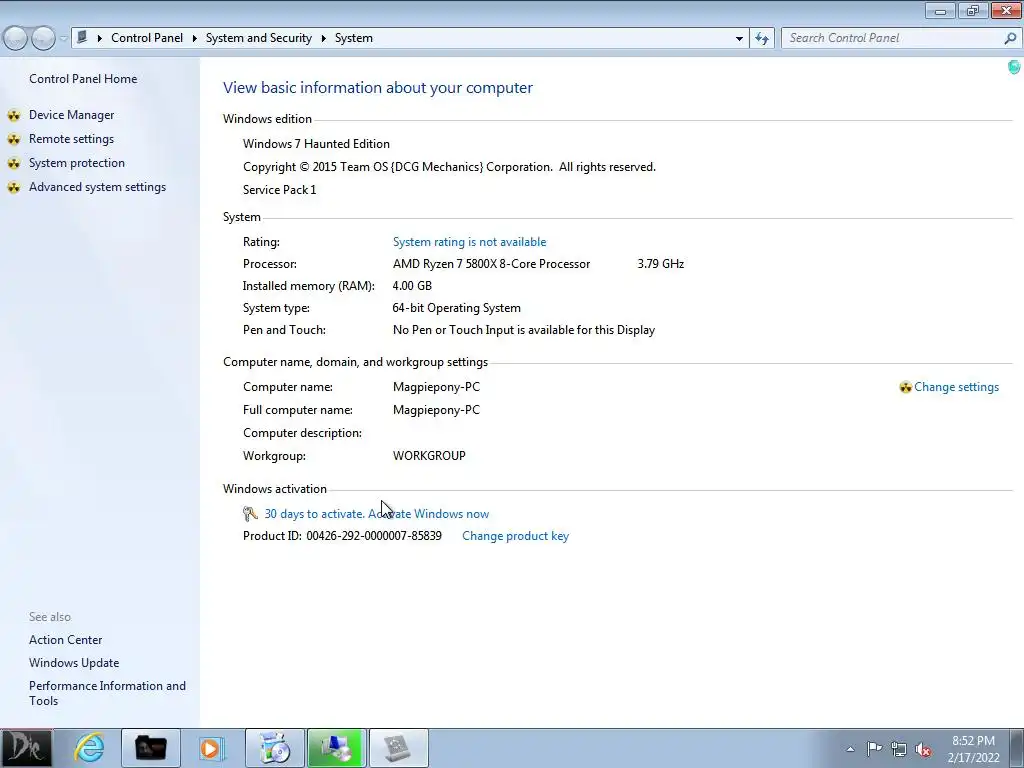Click the computer icon in address bar

click(82, 37)
